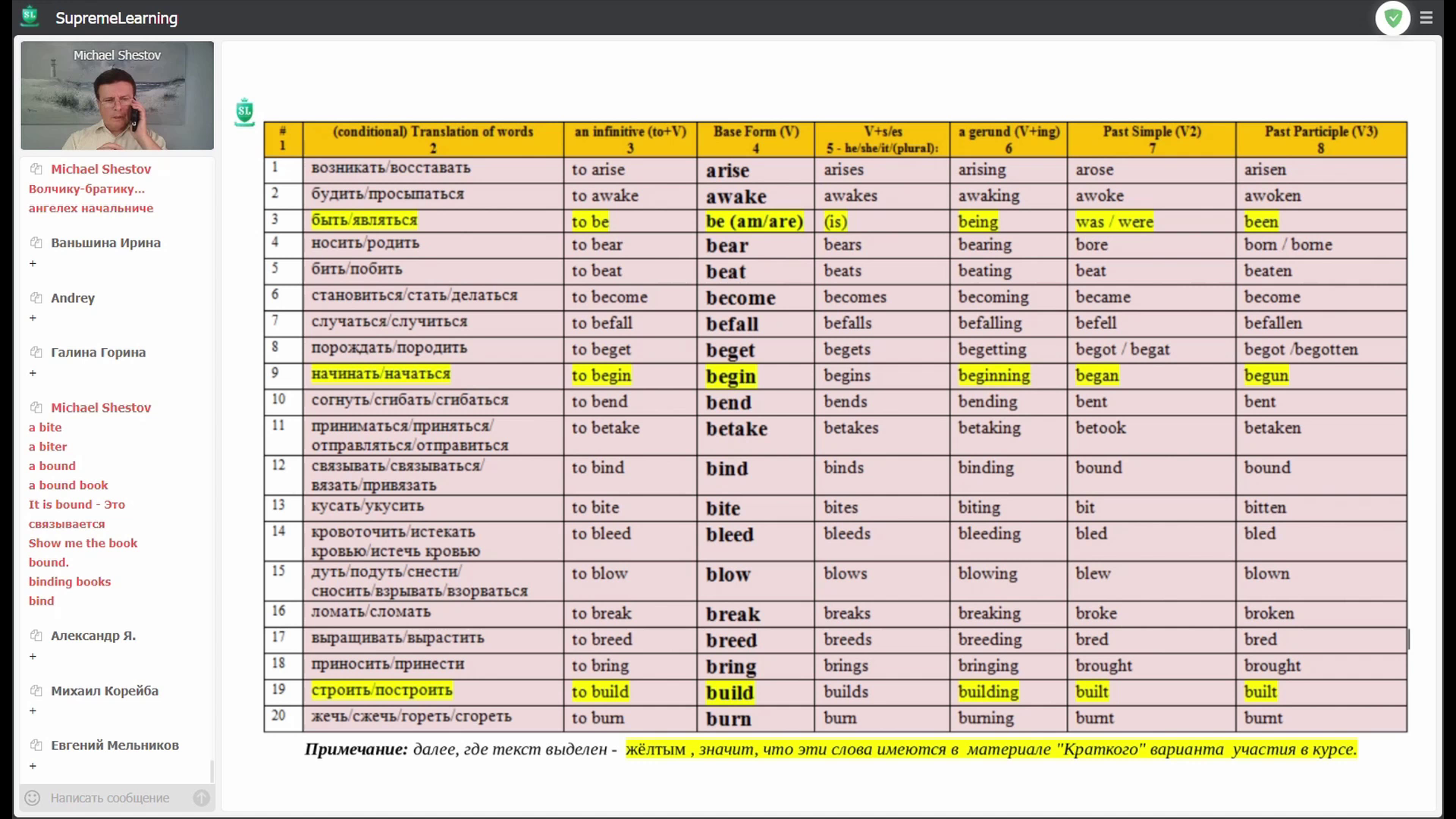The height and width of the screenshot is (819, 1456).
Task: Click copy icon beside Галина Горина
Action: [x=36, y=353]
